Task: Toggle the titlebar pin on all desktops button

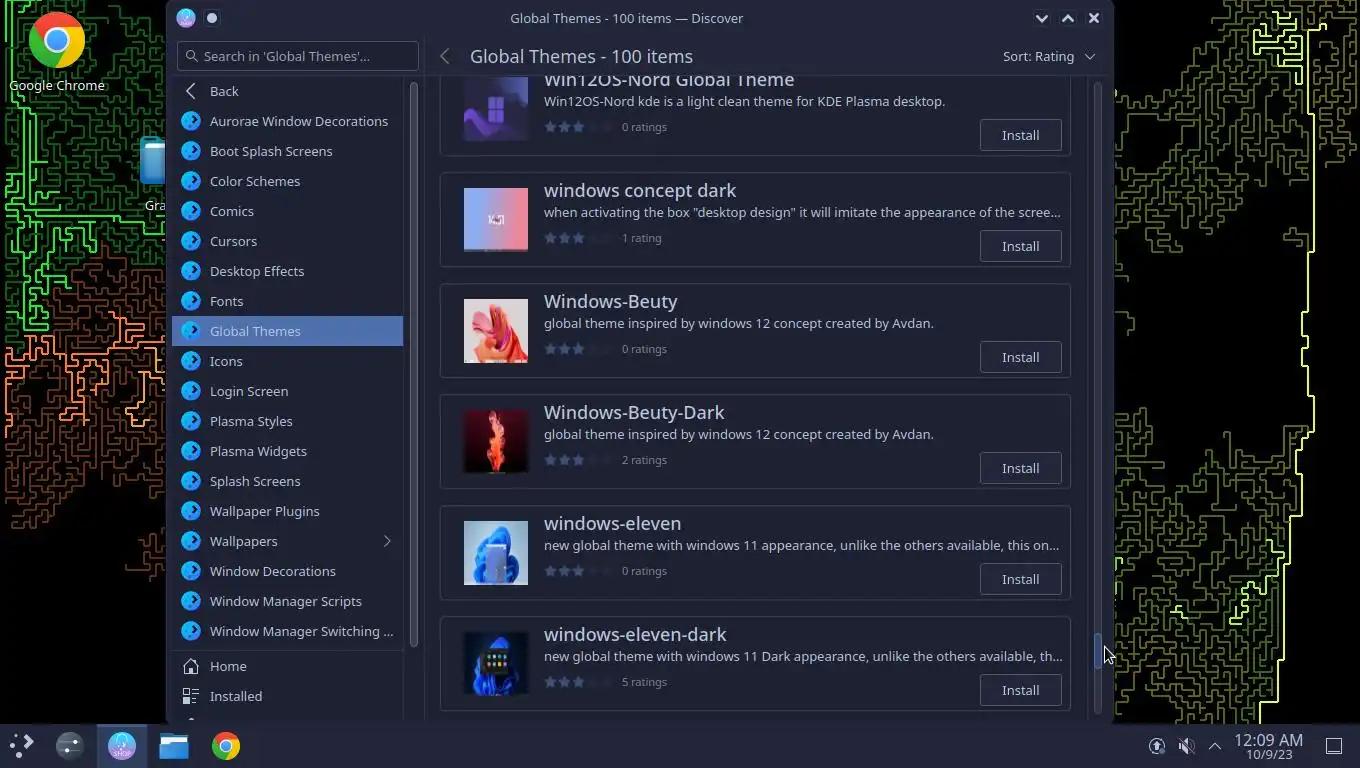Action: (212, 18)
